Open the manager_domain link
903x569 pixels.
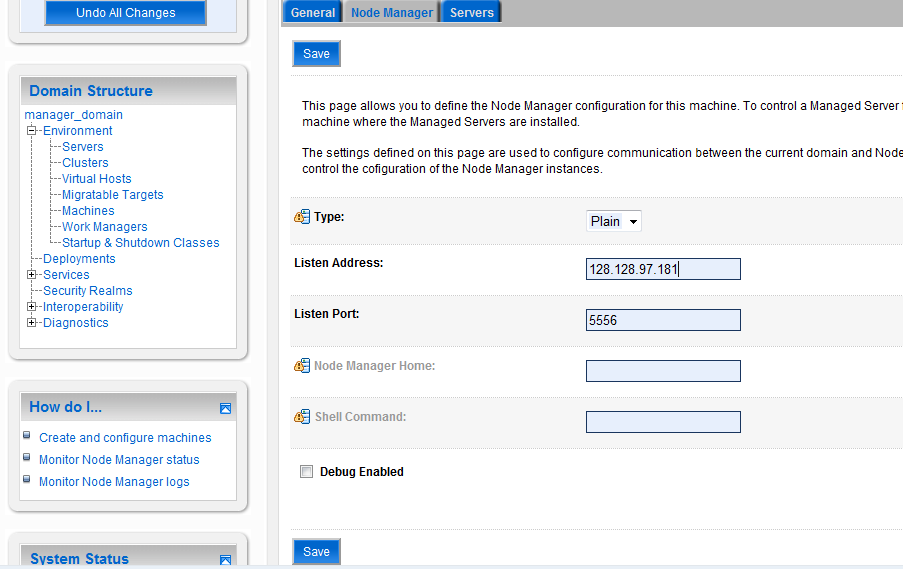[74, 115]
